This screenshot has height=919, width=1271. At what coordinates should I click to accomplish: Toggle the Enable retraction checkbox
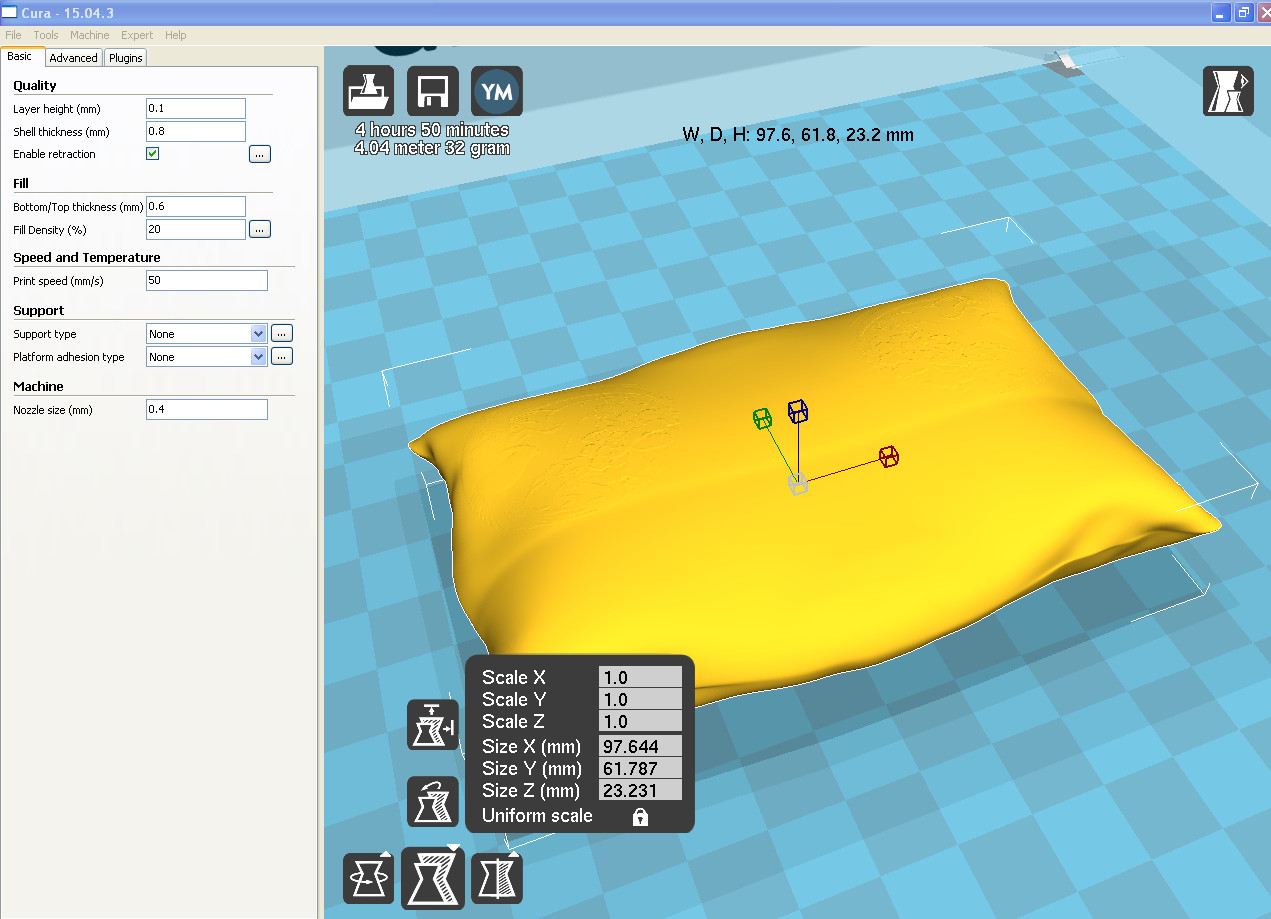(x=153, y=154)
